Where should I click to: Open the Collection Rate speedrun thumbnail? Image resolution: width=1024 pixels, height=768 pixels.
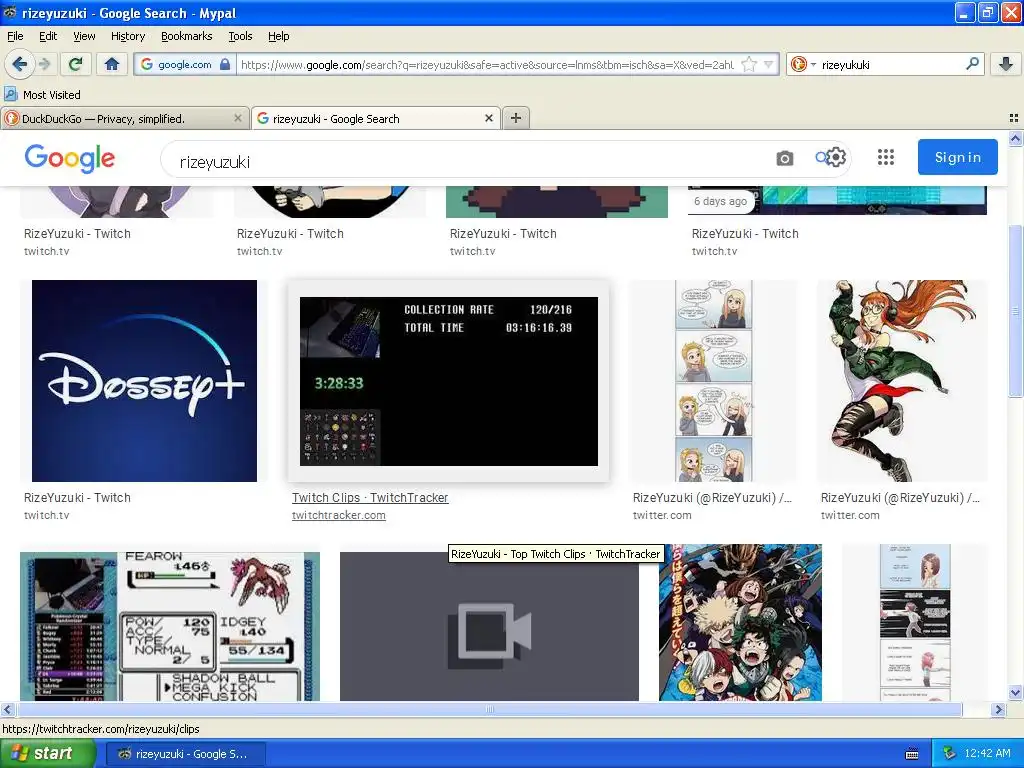449,381
